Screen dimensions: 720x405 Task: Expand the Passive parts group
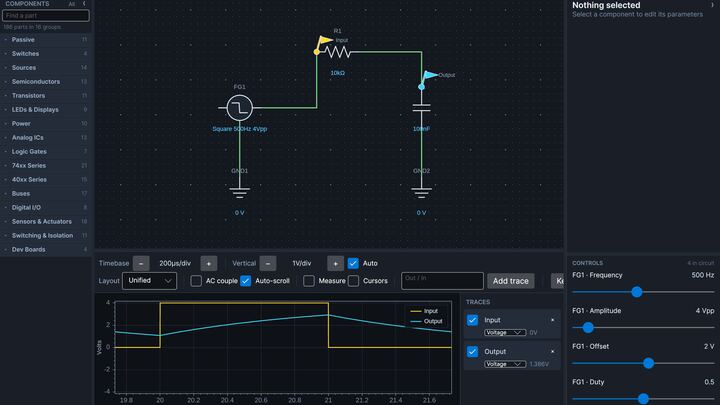pos(46,40)
